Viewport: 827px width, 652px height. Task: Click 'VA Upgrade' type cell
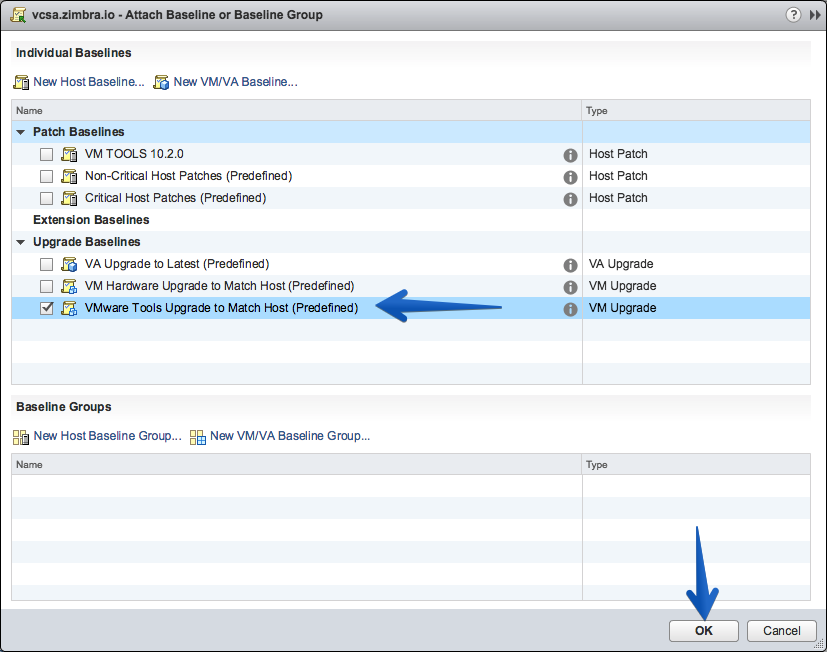point(621,264)
